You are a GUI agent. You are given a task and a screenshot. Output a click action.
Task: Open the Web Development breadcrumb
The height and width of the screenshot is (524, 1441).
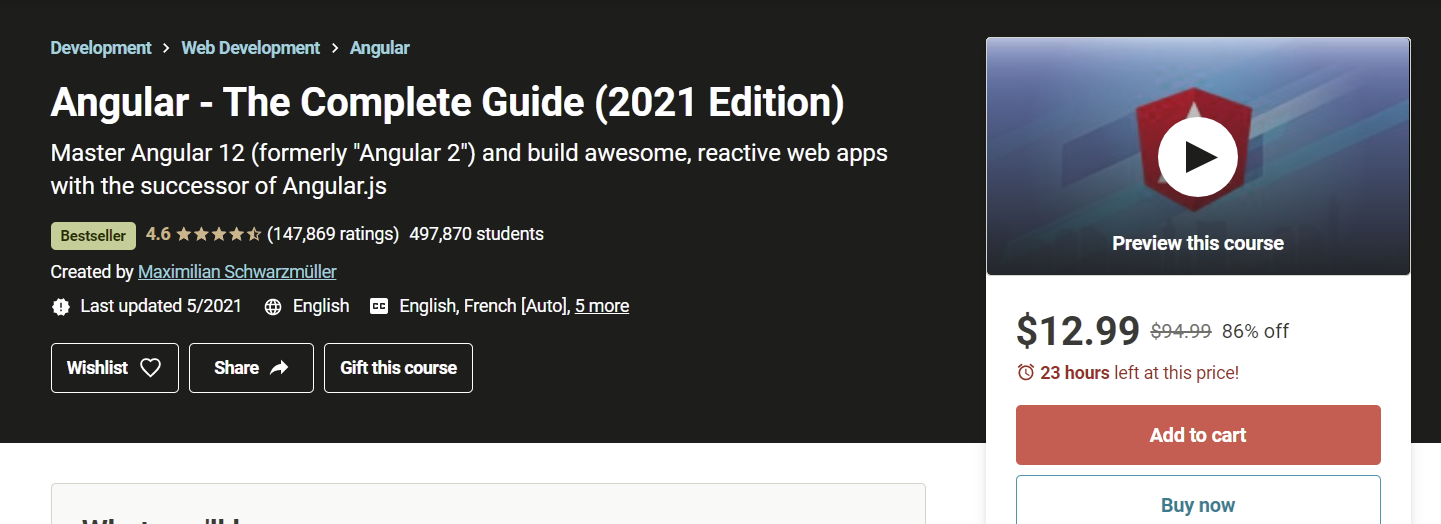(251, 48)
